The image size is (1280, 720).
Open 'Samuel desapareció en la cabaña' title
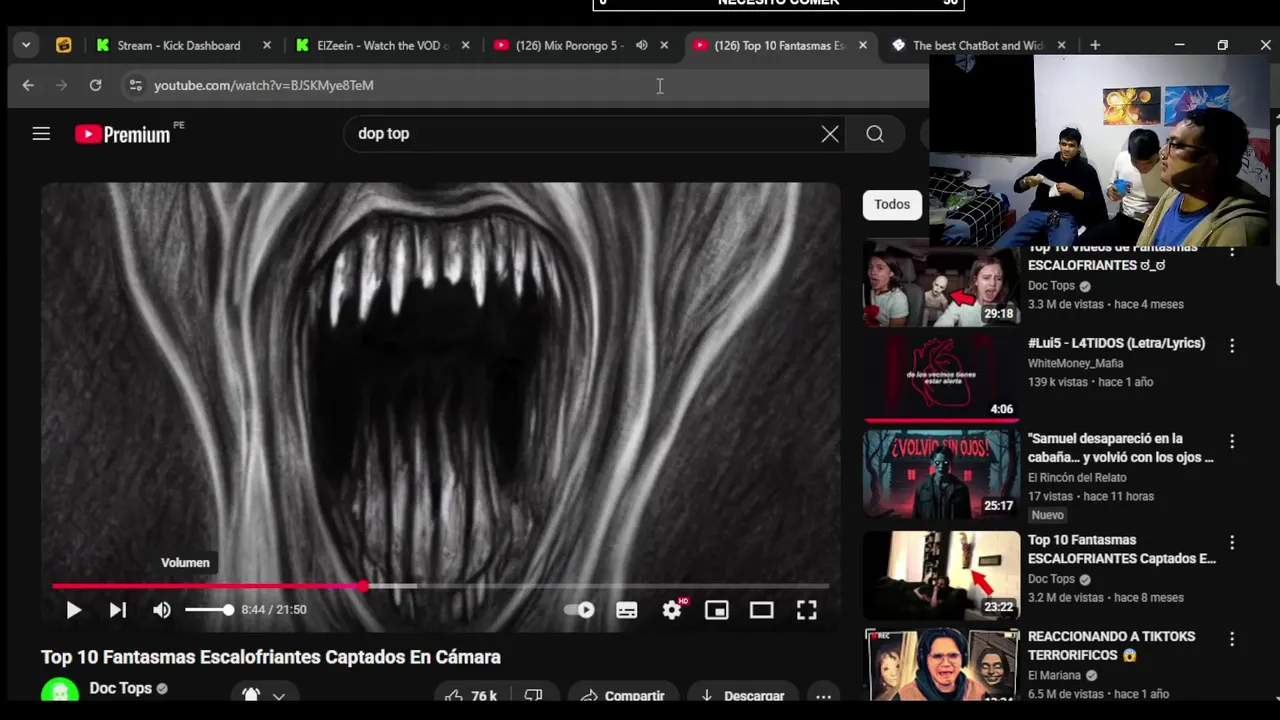(x=1121, y=448)
